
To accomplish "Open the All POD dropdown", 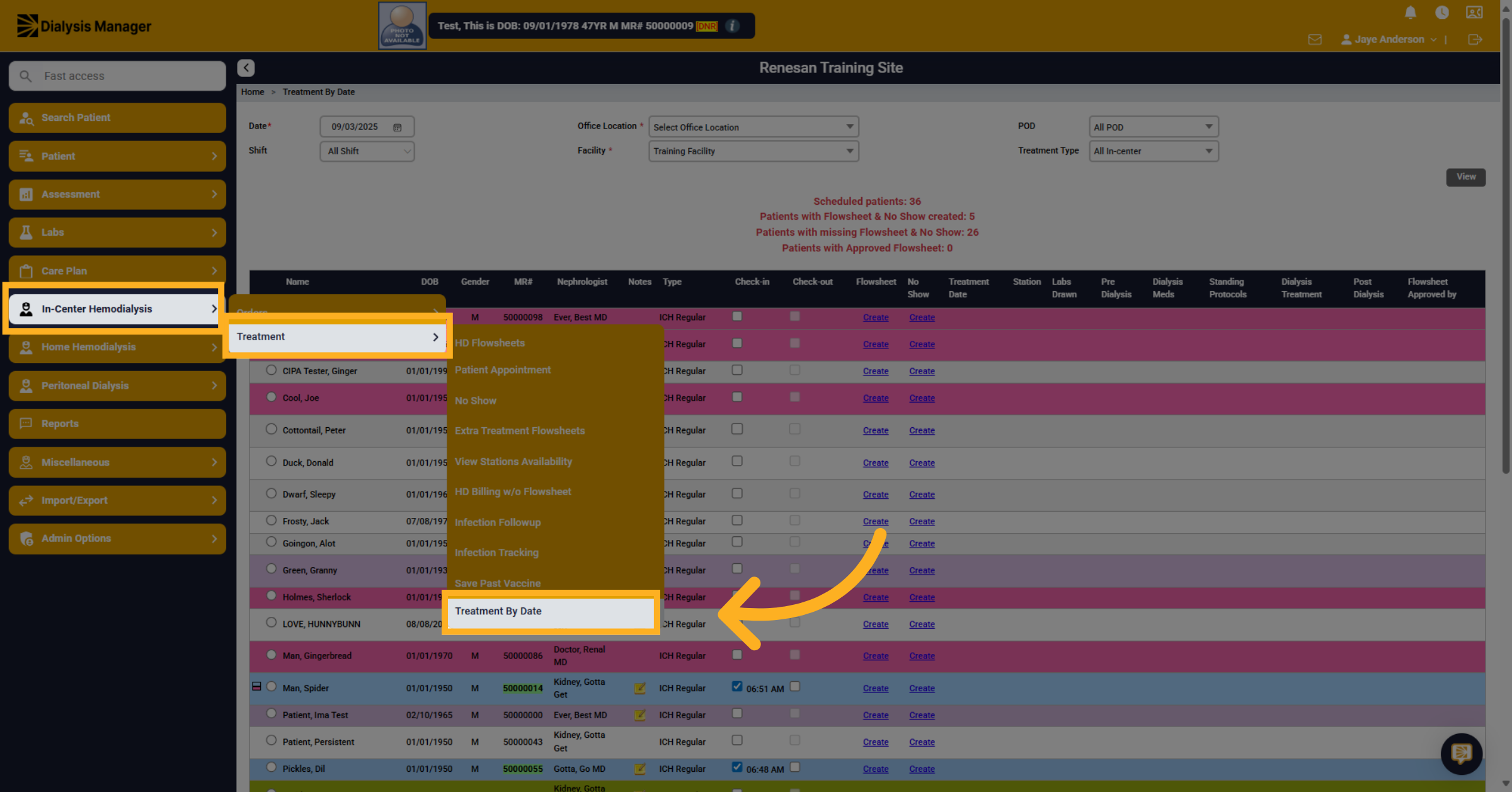I will pyautogui.click(x=1154, y=127).
